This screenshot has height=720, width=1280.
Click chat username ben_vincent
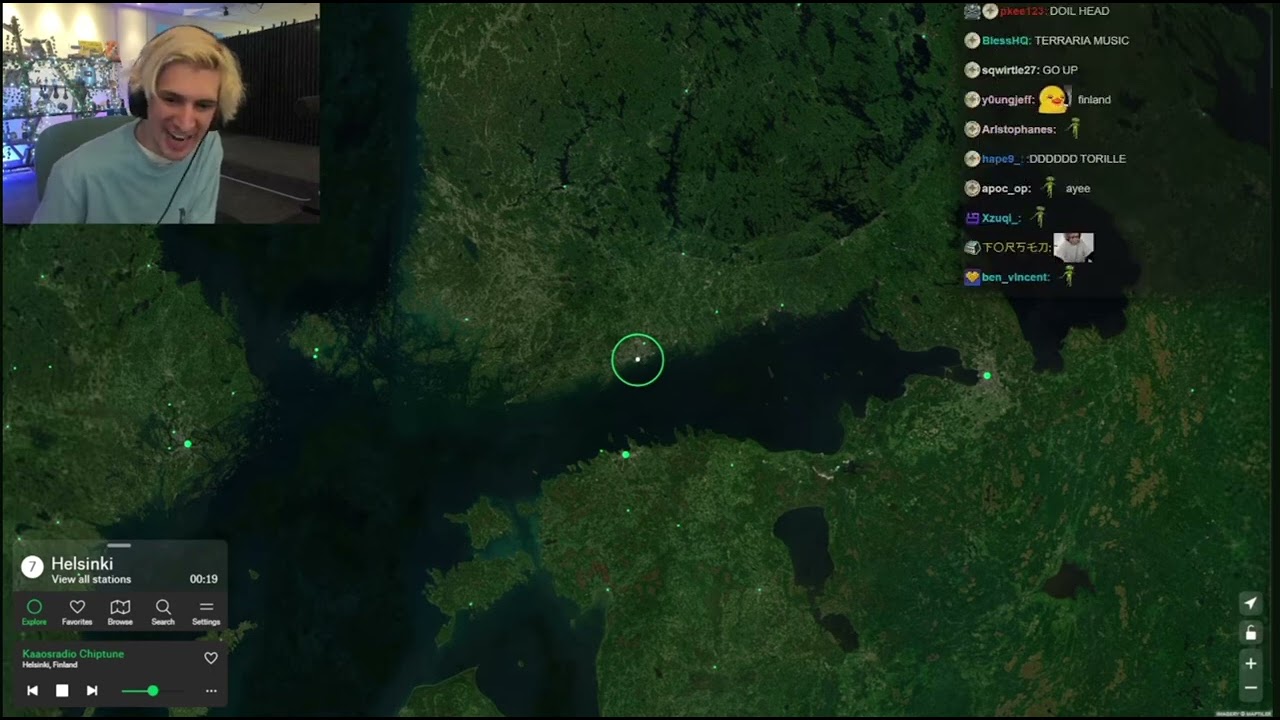click(1016, 277)
